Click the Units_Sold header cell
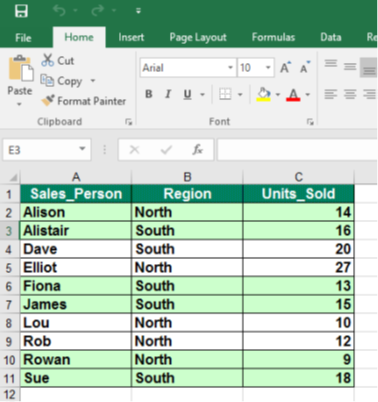The height and width of the screenshot is (402, 378). click(298, 194)
